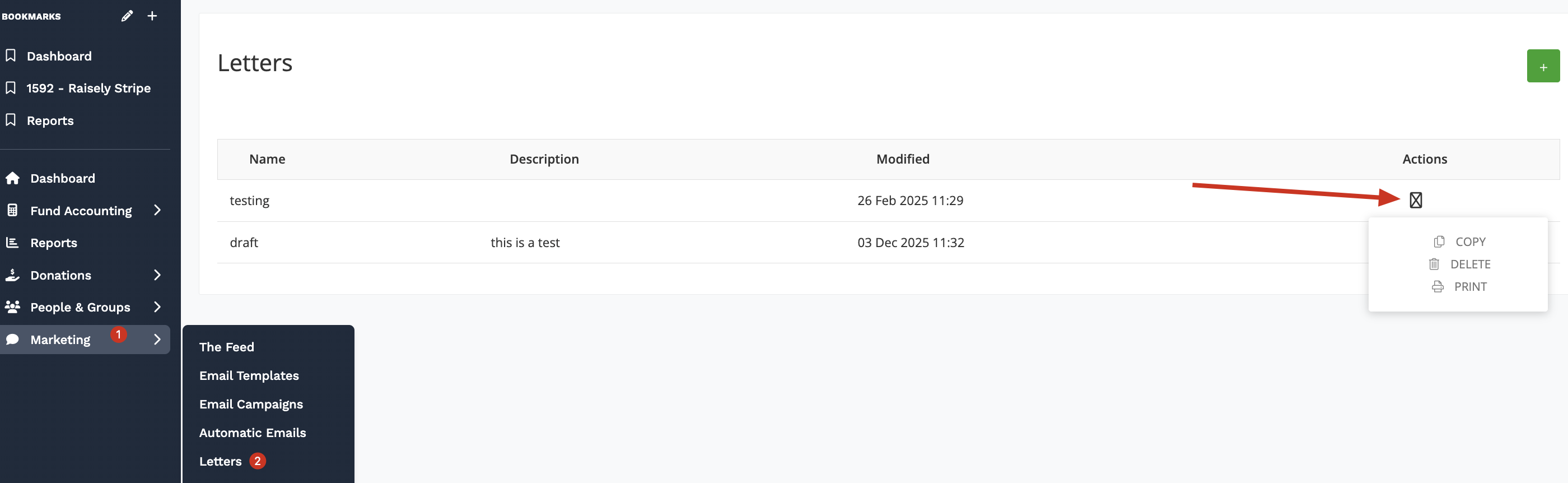Image resolution: width=1568 pixels, height=483 pixels.
Task: Expand the People & Groups chevron
Action: click(x=157, y=307)
